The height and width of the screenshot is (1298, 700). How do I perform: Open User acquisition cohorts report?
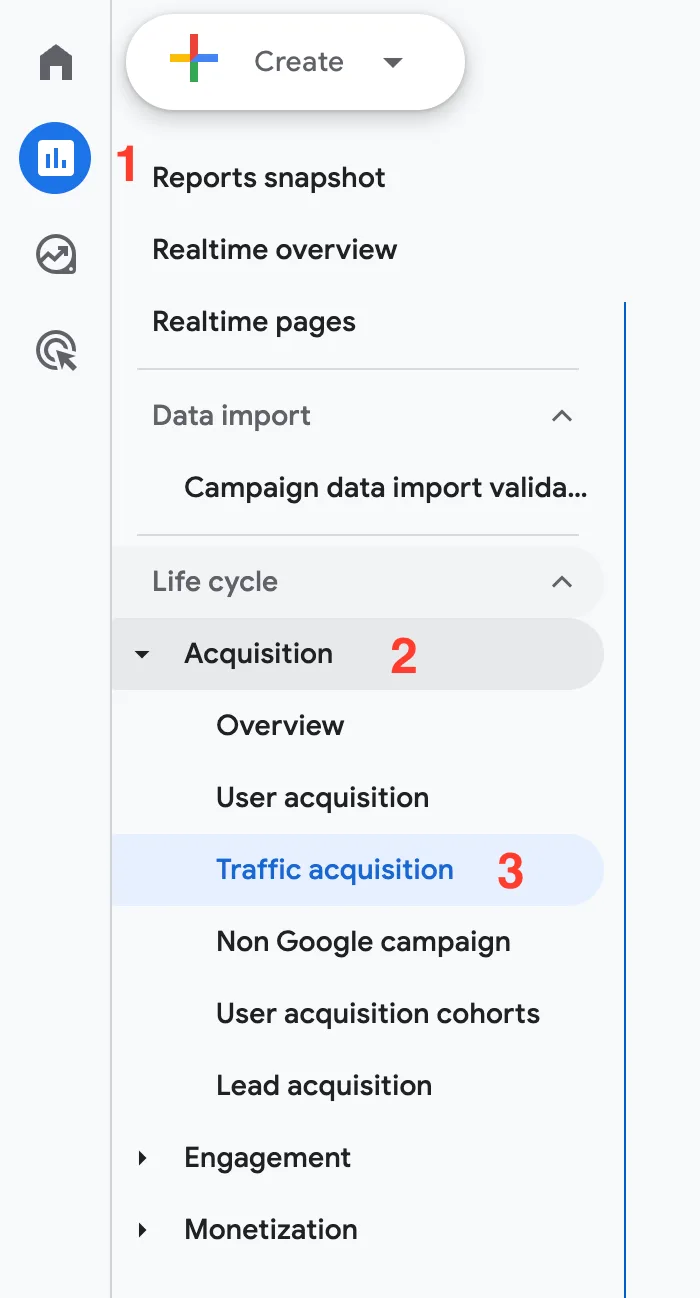[378, 1013]
